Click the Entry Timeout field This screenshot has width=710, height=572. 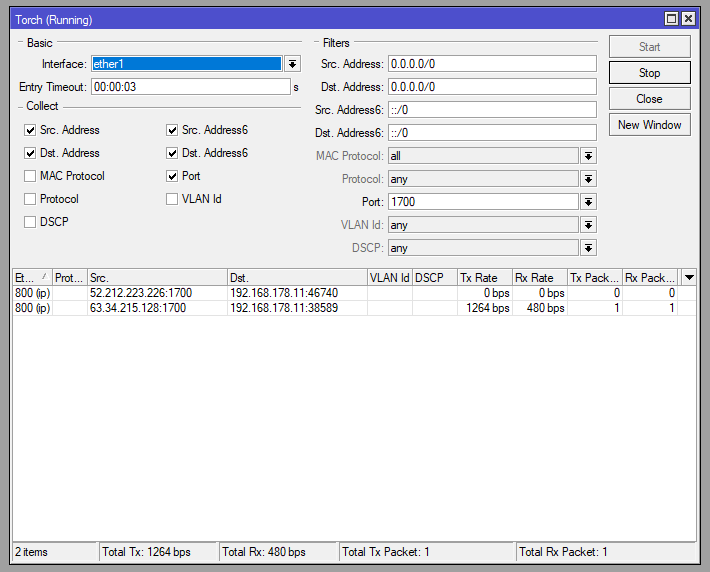pos(190,87)
